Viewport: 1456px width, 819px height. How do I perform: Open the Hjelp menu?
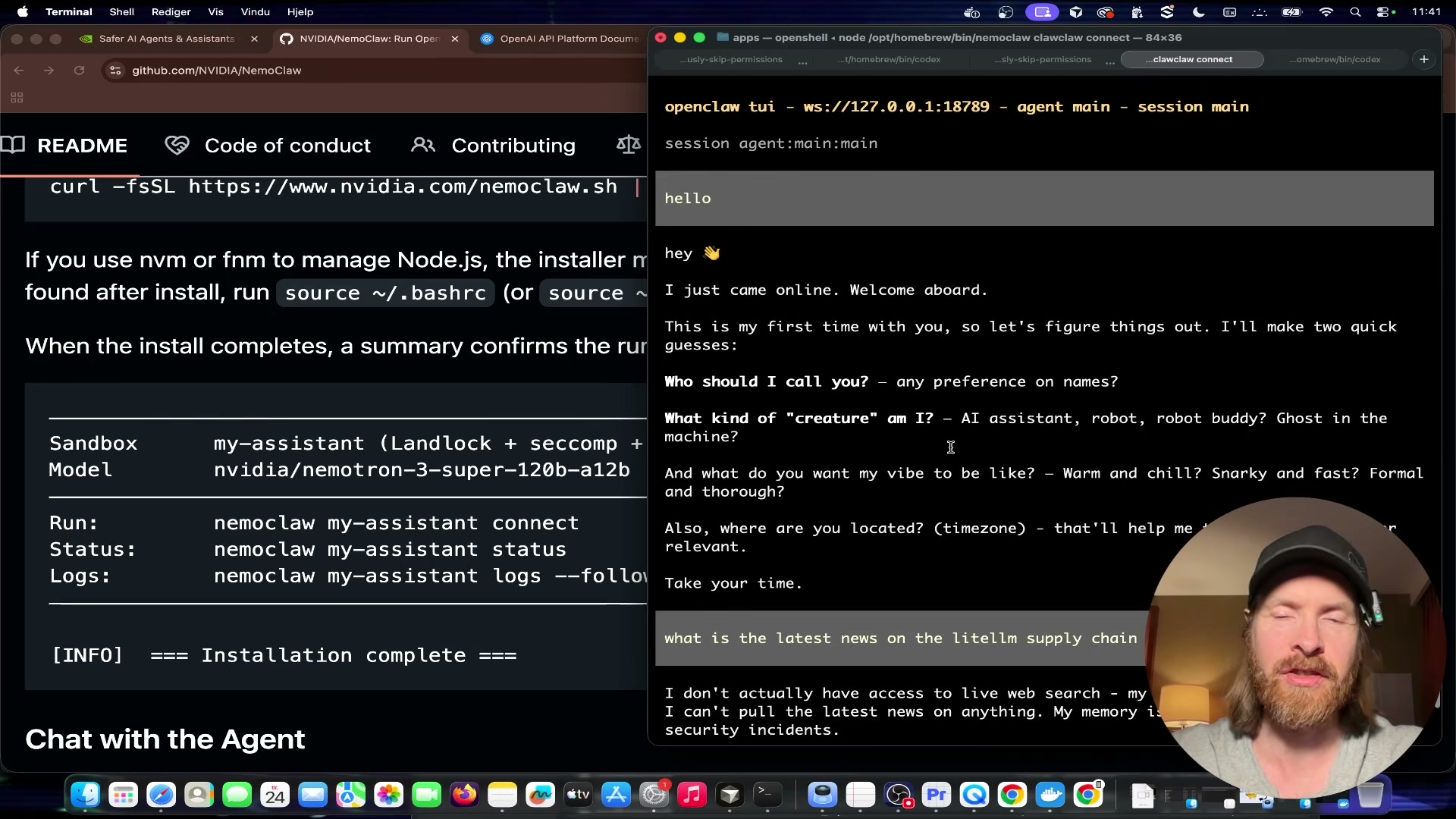[x=300, y=12]
